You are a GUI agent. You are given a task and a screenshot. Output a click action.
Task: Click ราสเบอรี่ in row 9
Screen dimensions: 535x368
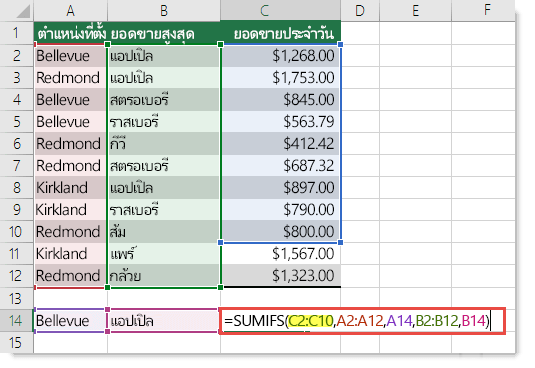tap(164, 210)
